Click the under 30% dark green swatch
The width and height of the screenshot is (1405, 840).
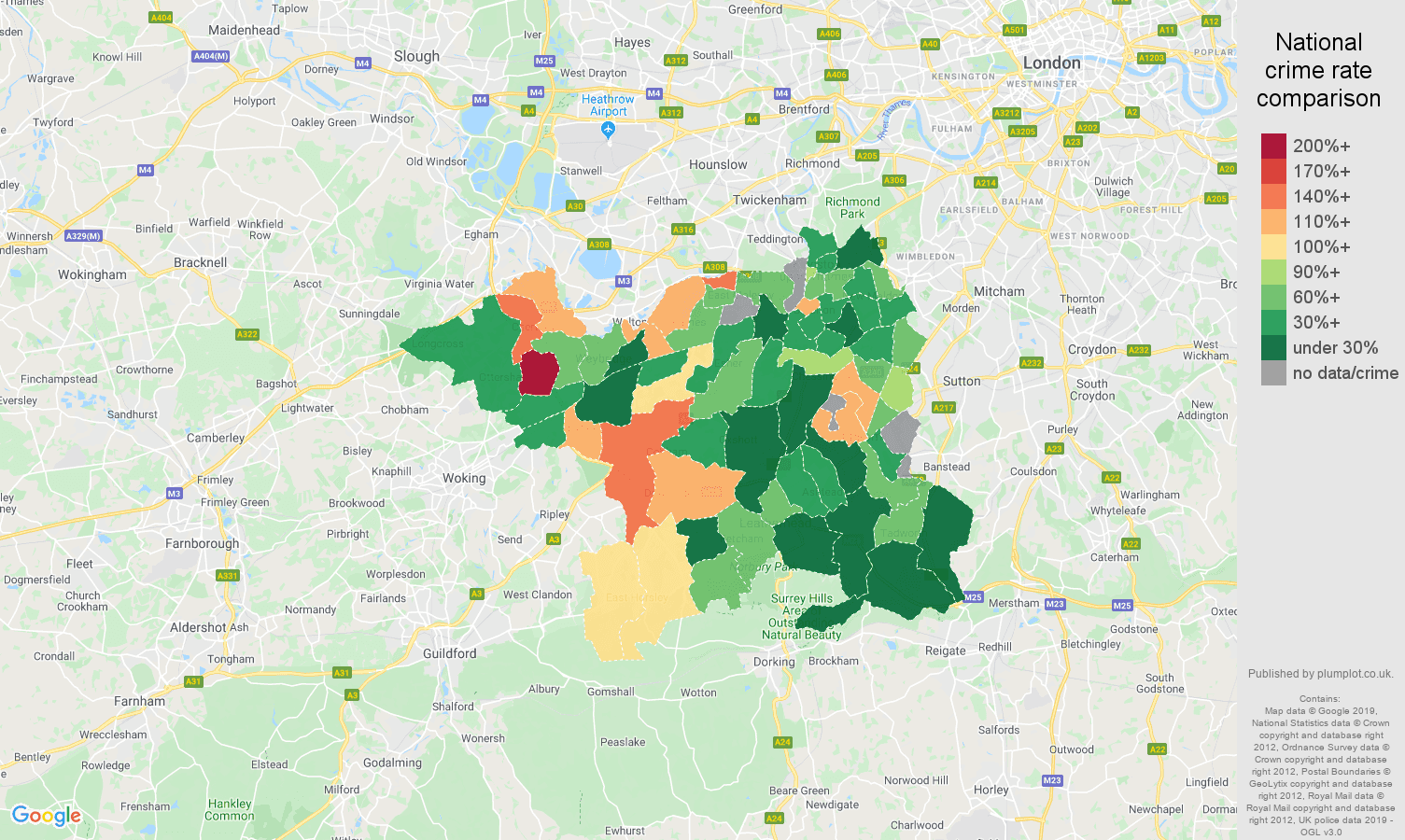click(1273, 348)
